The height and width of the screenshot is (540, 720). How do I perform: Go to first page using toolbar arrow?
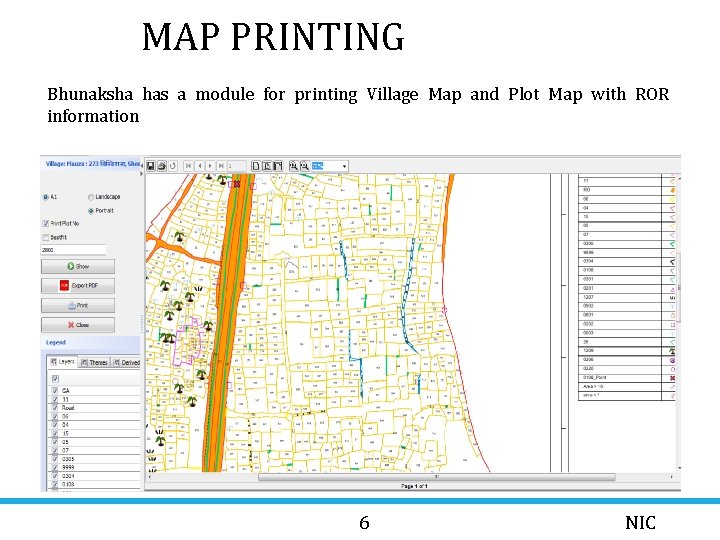coord(188,166)
